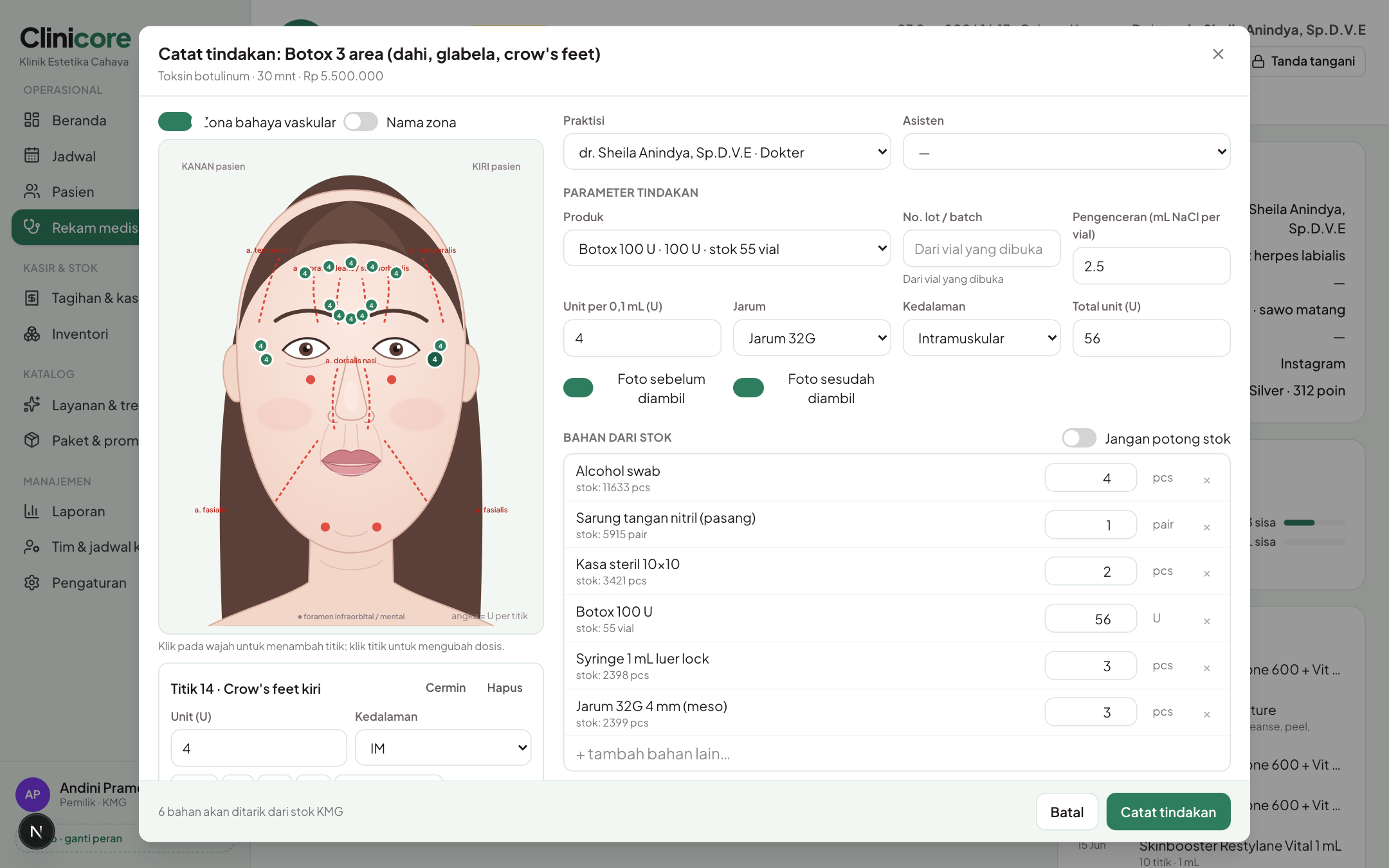This screenshot has width=1389, height=868.
Task: Click the Pengenceran field showing 2.5
Action: point(1151,266)
